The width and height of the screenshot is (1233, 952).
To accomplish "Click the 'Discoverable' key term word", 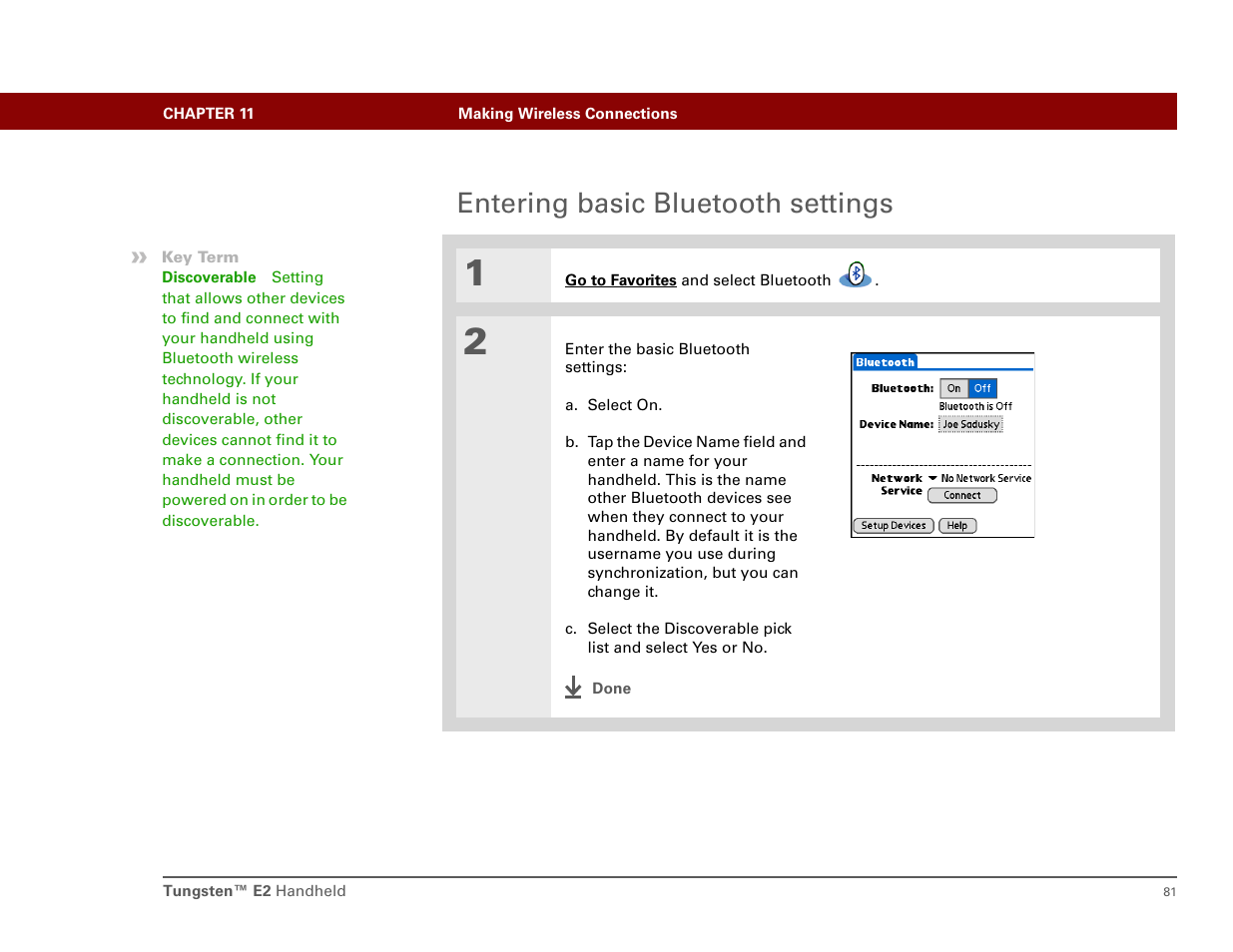I will tap(209, 277).
